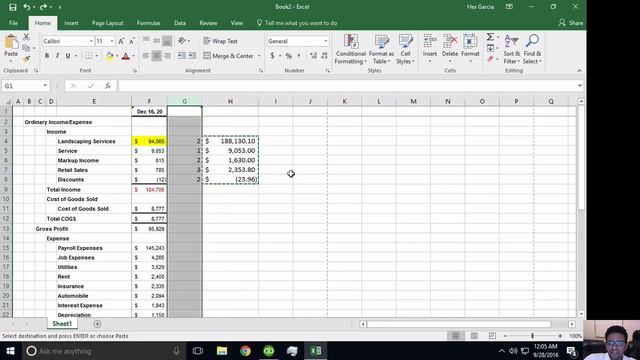This screenshot has height=360, width=640.
Task: Open the File tab
Action: point(13,23)
